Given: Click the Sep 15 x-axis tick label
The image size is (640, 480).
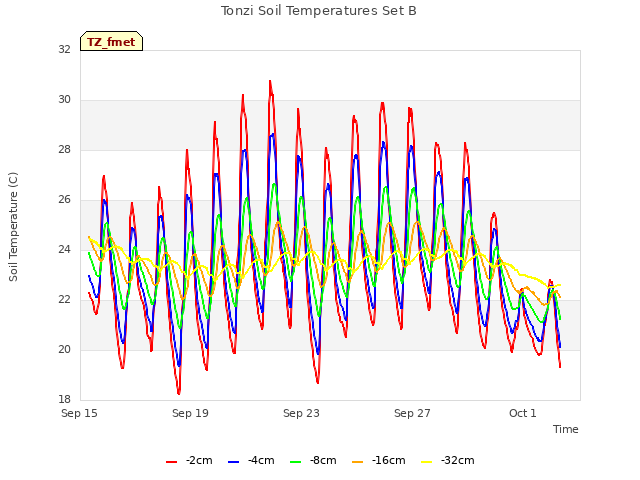Looking at the screenshot, I should tap(80, 413).
